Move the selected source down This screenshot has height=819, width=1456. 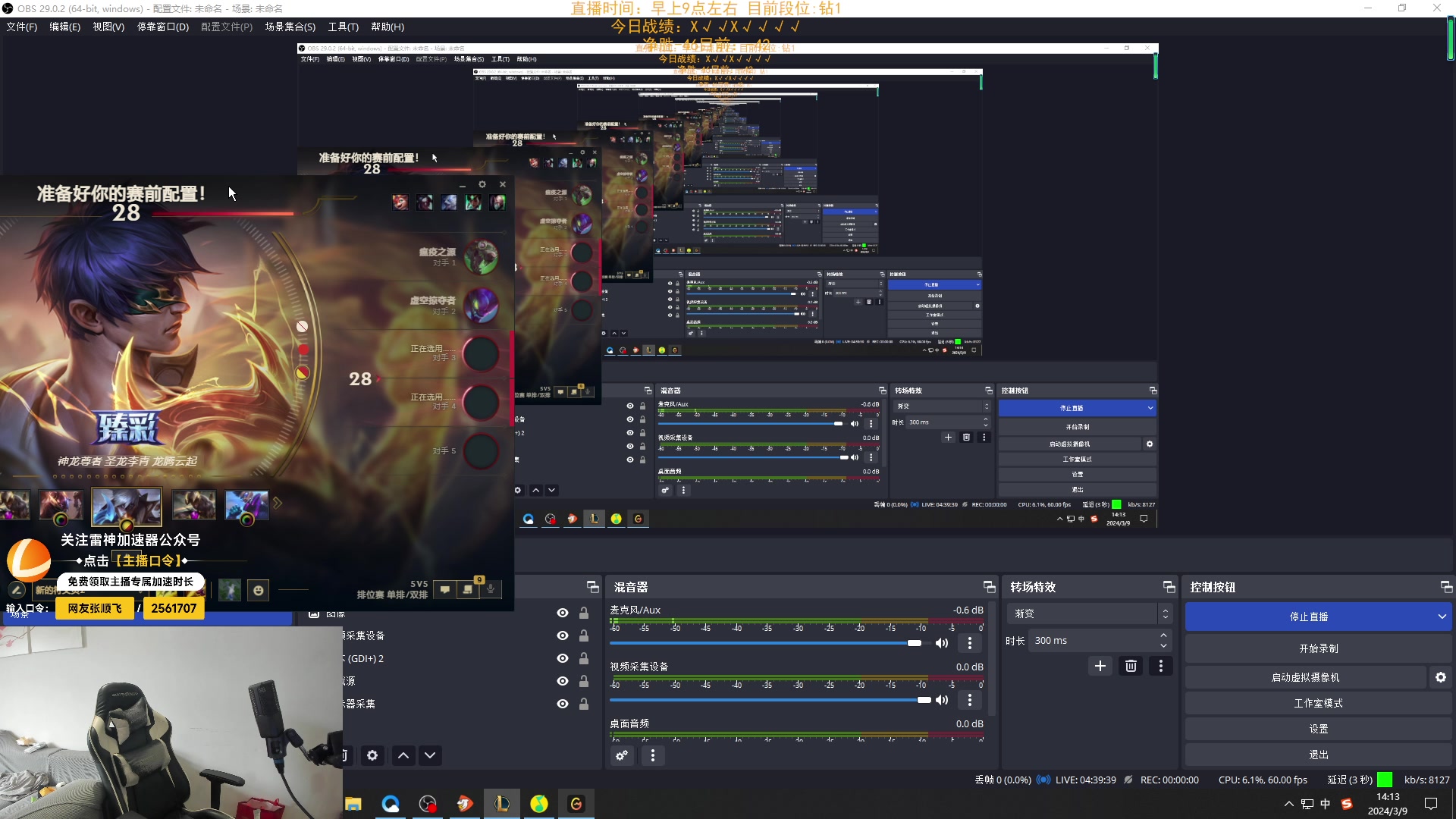click(430, 755)
